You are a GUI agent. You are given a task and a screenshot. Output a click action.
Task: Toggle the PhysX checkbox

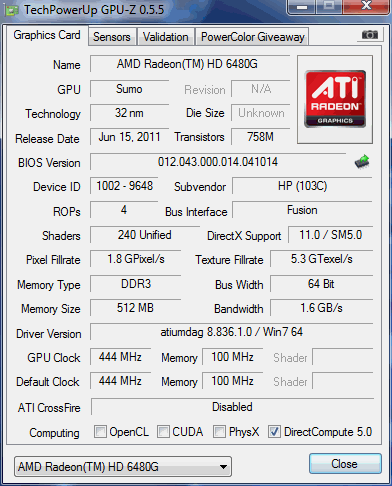point(219,431)
